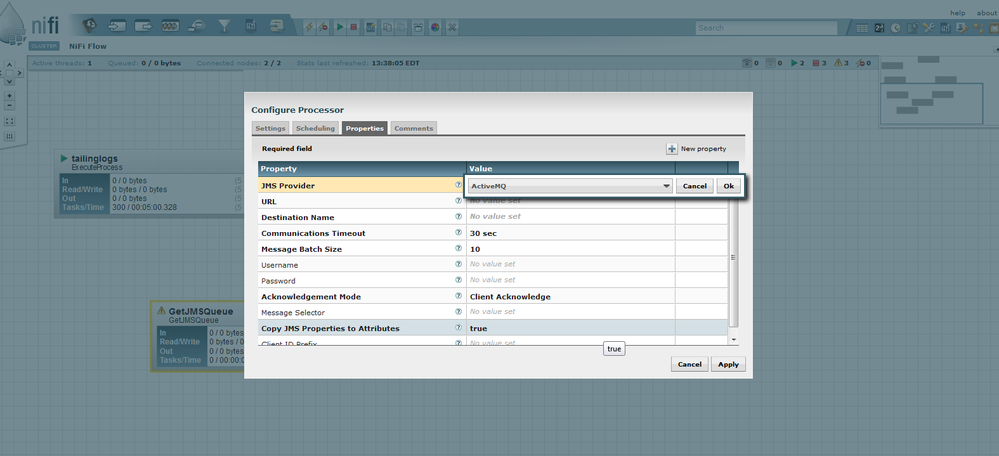Click help icon beside Communications Timeout

(458, 232)
